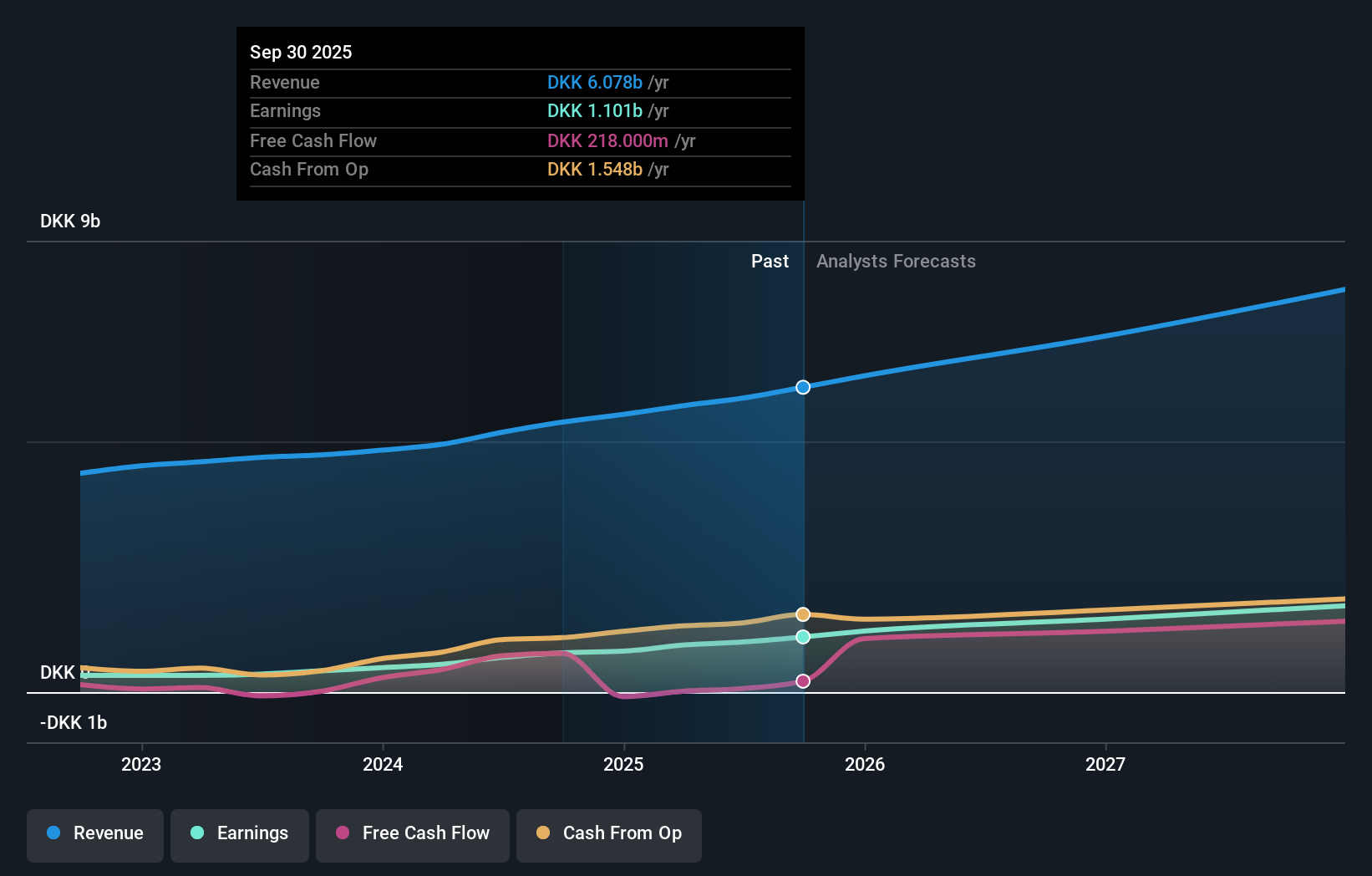The width and height of the screenshot is (1372, 876).
Task: Click the DKK 1.101b Earnings value
Action: tap(595, 110)
